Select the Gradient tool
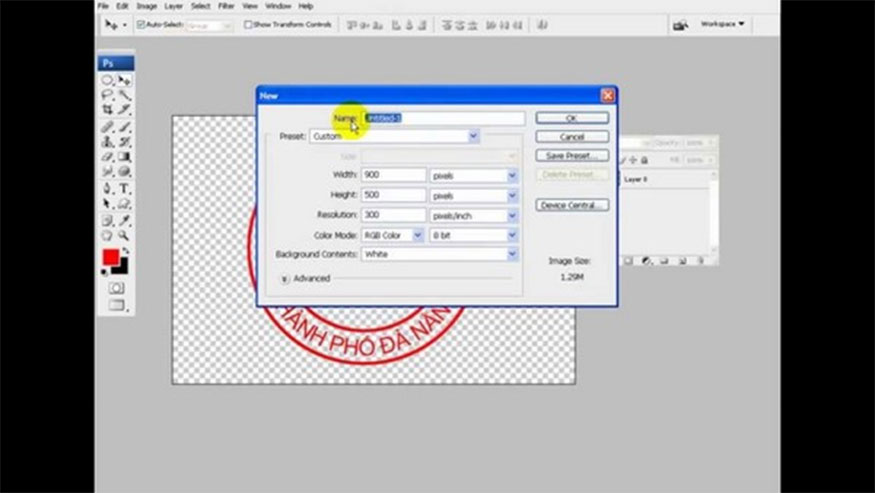Screen dimensions: 875x493 (x=124, y=157)
